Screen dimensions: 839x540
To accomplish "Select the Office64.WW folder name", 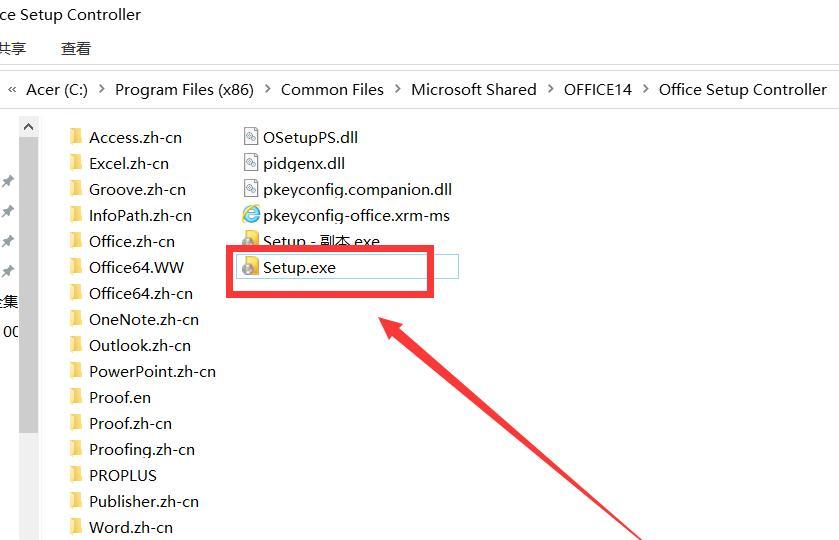I will [x=136, y=267].
